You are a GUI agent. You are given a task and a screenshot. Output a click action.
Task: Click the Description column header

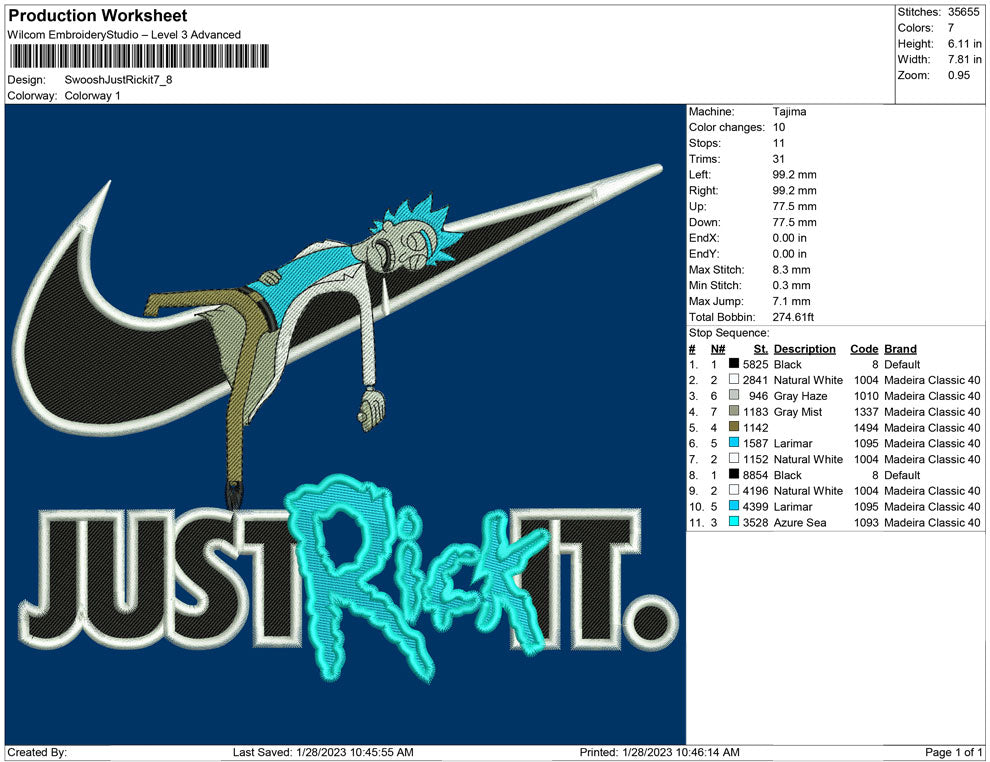804,349
